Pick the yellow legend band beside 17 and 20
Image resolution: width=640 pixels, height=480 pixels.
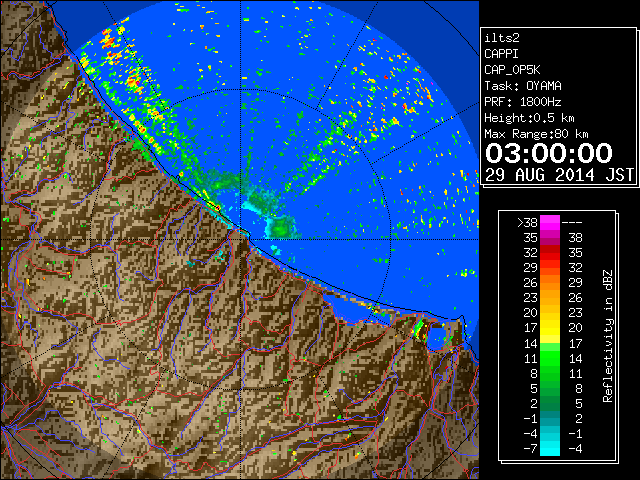(x=550, y=328)
